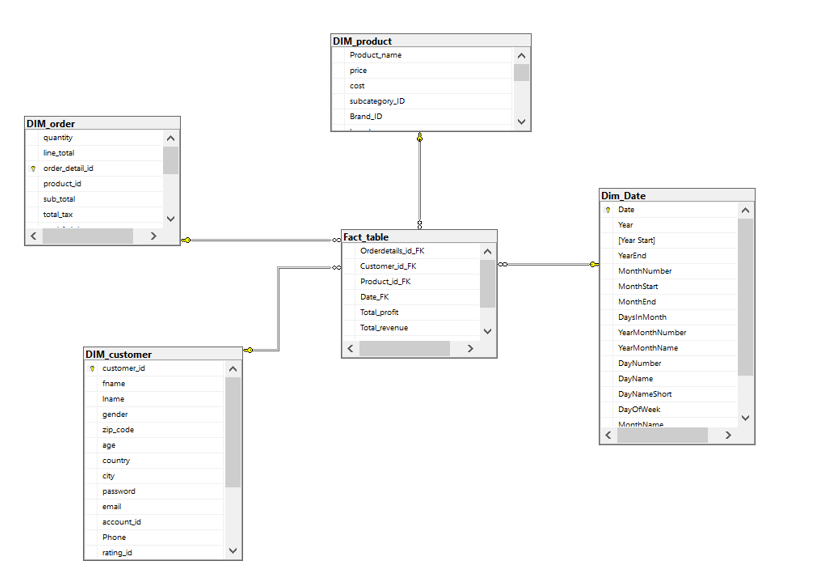The image size is (830, 587).
Task: Click DIM_order vertical scrollbar thumb
Action: click(170, 160)
